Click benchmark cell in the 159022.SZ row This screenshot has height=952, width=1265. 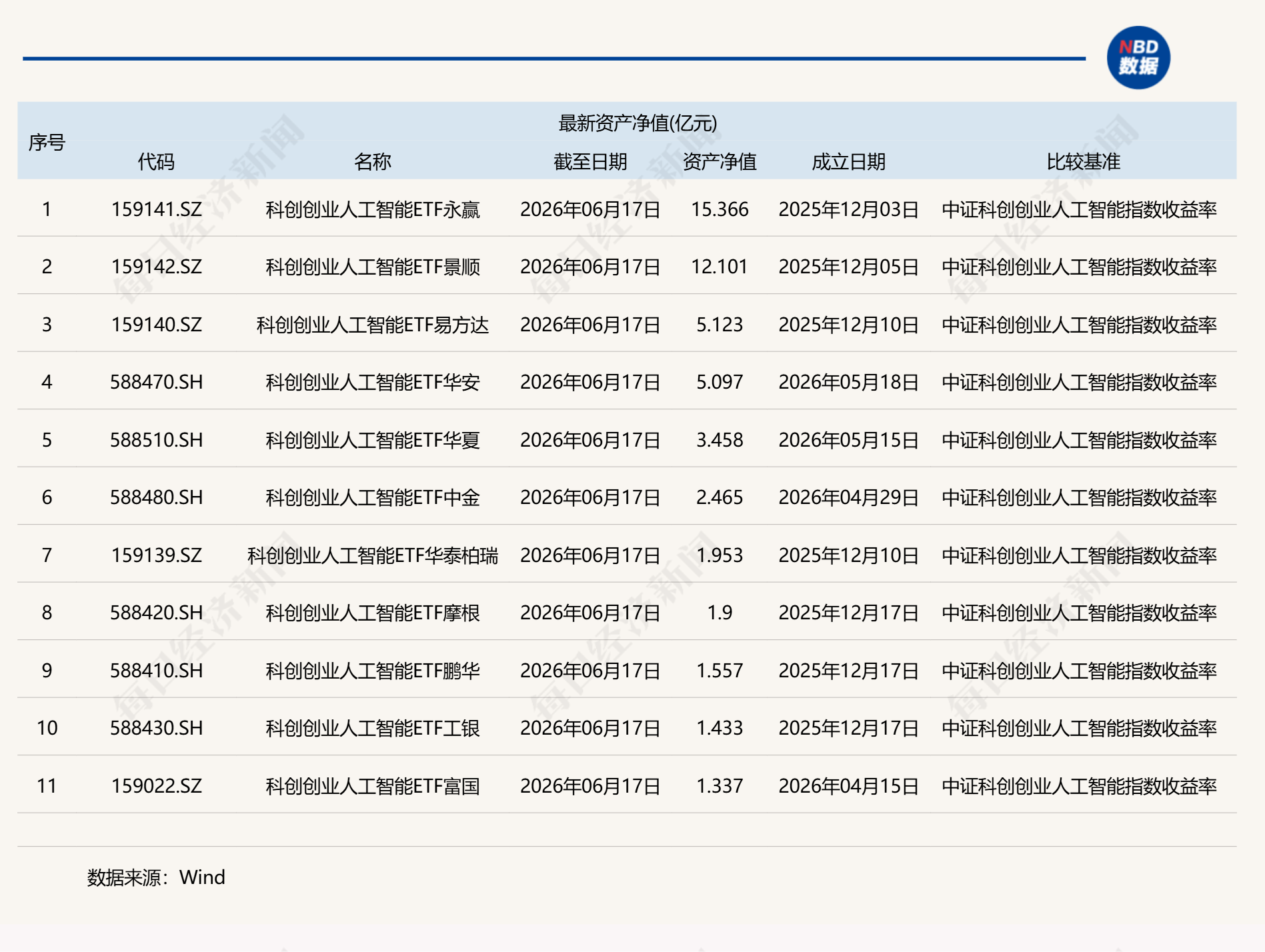1079,786
